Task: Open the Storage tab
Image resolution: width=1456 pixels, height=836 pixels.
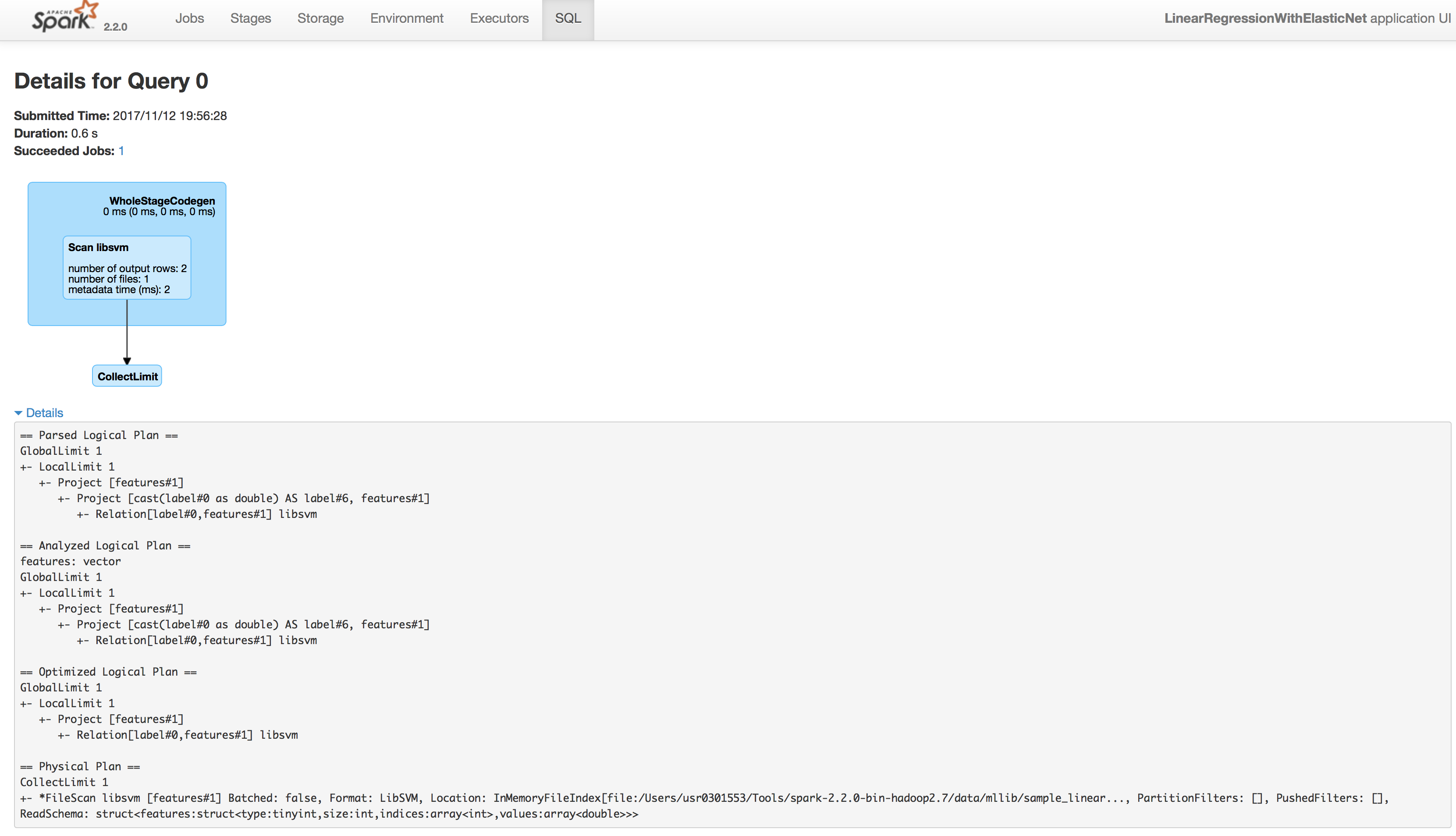Action: click(320, 18)
